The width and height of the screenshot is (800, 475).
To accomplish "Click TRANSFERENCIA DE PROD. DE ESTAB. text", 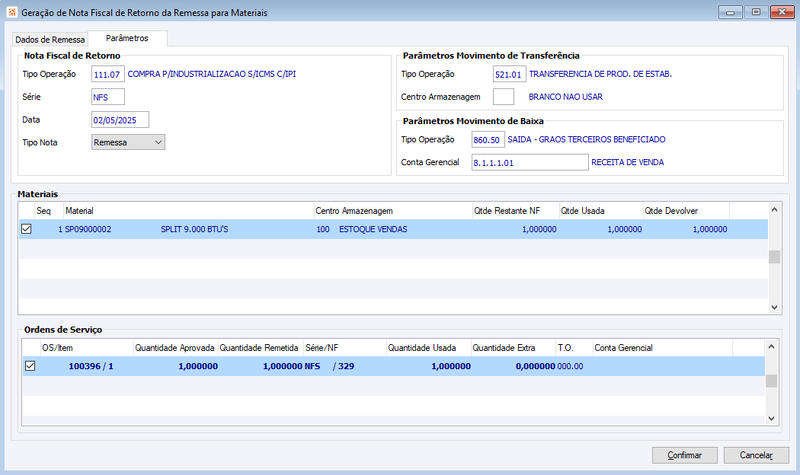I will coord(601,74).
